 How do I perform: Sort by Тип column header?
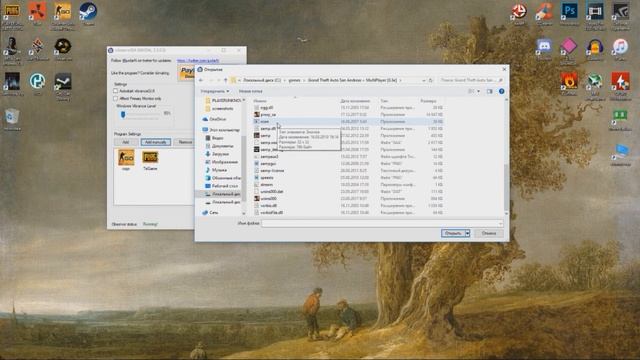(384, 101)
